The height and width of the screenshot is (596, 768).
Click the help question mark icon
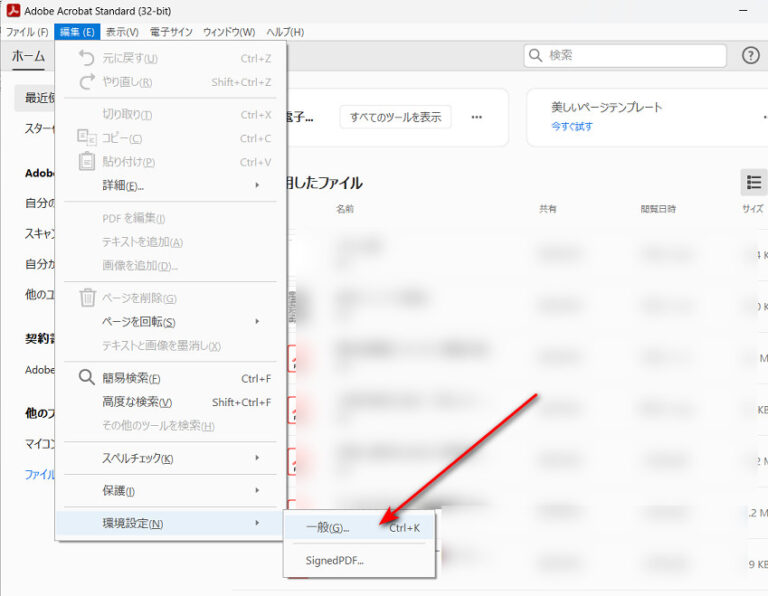point(750,56)
